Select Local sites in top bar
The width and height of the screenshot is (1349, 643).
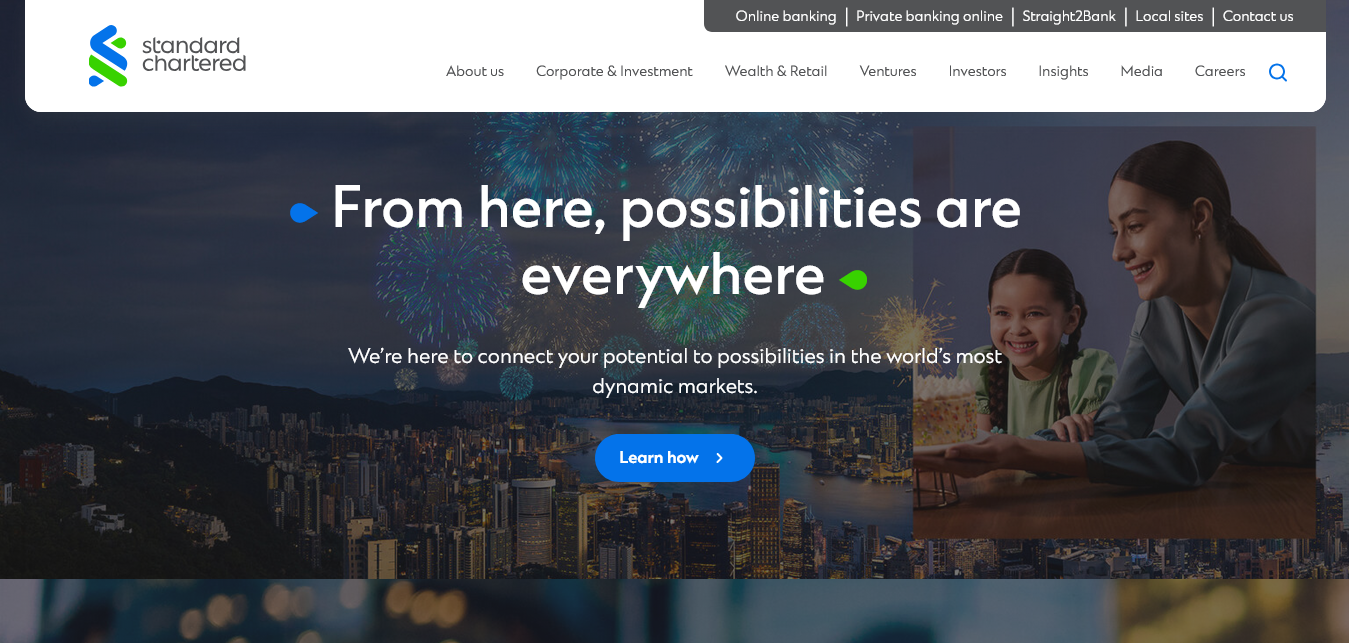1169,16
